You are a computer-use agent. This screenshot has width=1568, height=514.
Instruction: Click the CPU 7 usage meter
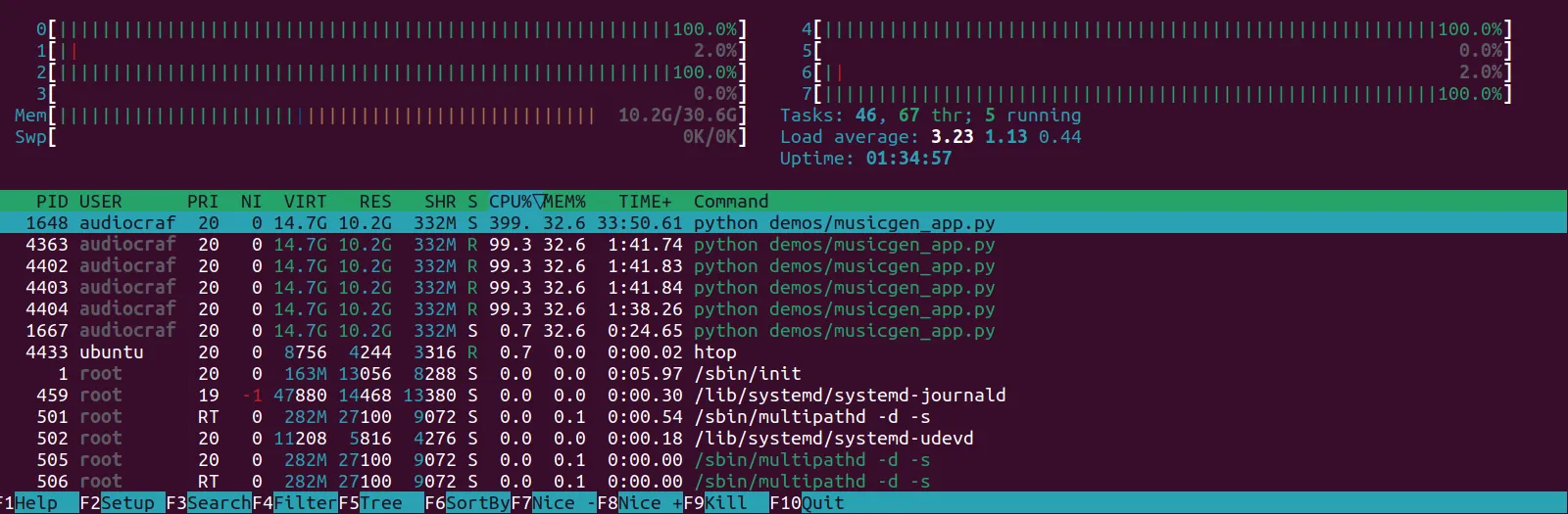click(1157, 94)
